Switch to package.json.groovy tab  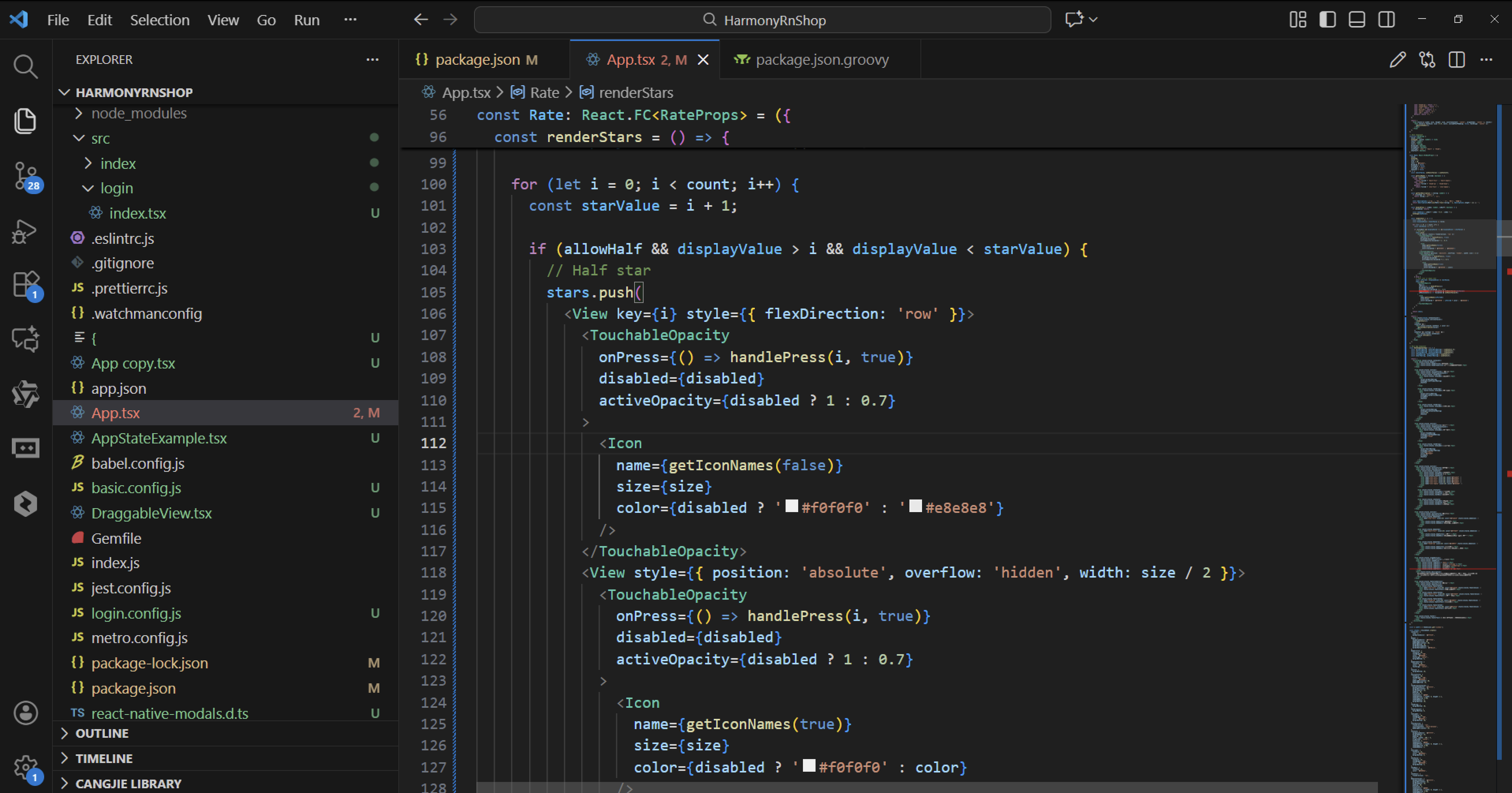pos(821,59)
